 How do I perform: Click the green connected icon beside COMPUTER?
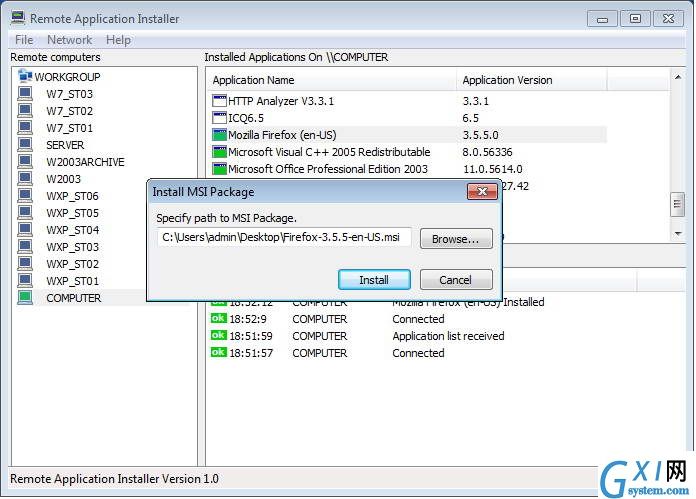point(25,297)
